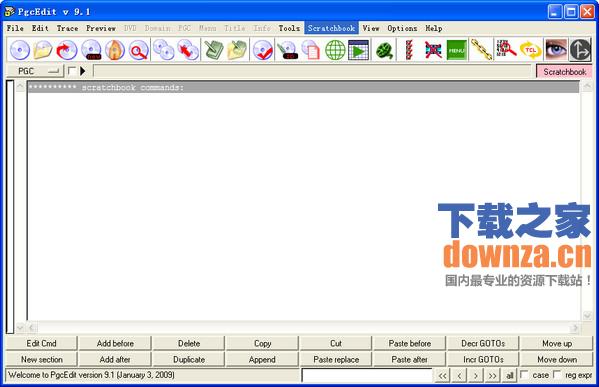The height and width of the screenshot is (387, 599).
Task: Click the yellow chain link icon
Action: tap(481, 50)
